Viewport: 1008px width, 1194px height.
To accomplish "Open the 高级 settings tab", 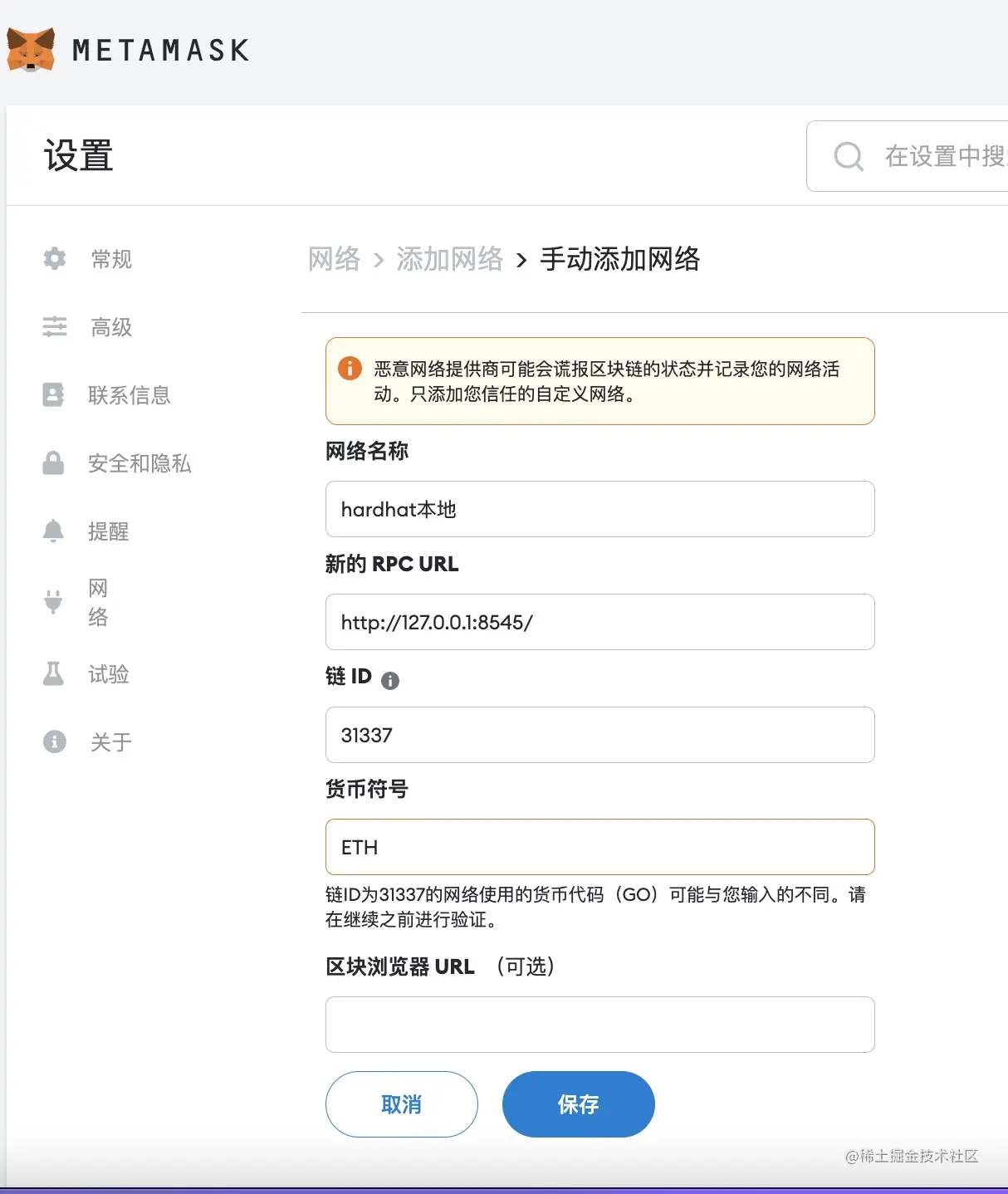I will tap(111, 327).
